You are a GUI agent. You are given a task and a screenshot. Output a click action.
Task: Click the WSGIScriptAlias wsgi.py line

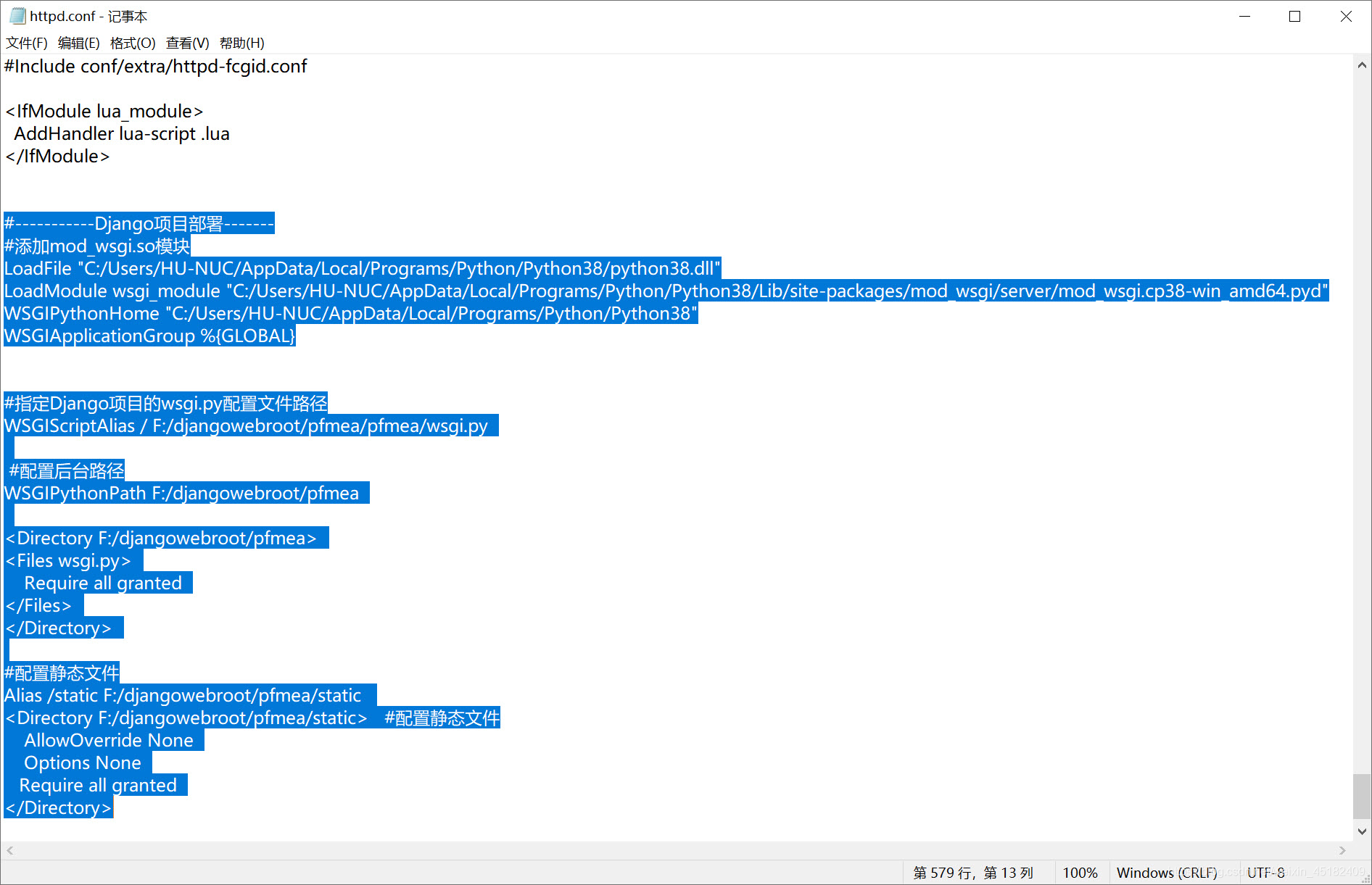(x=247, y=425)
